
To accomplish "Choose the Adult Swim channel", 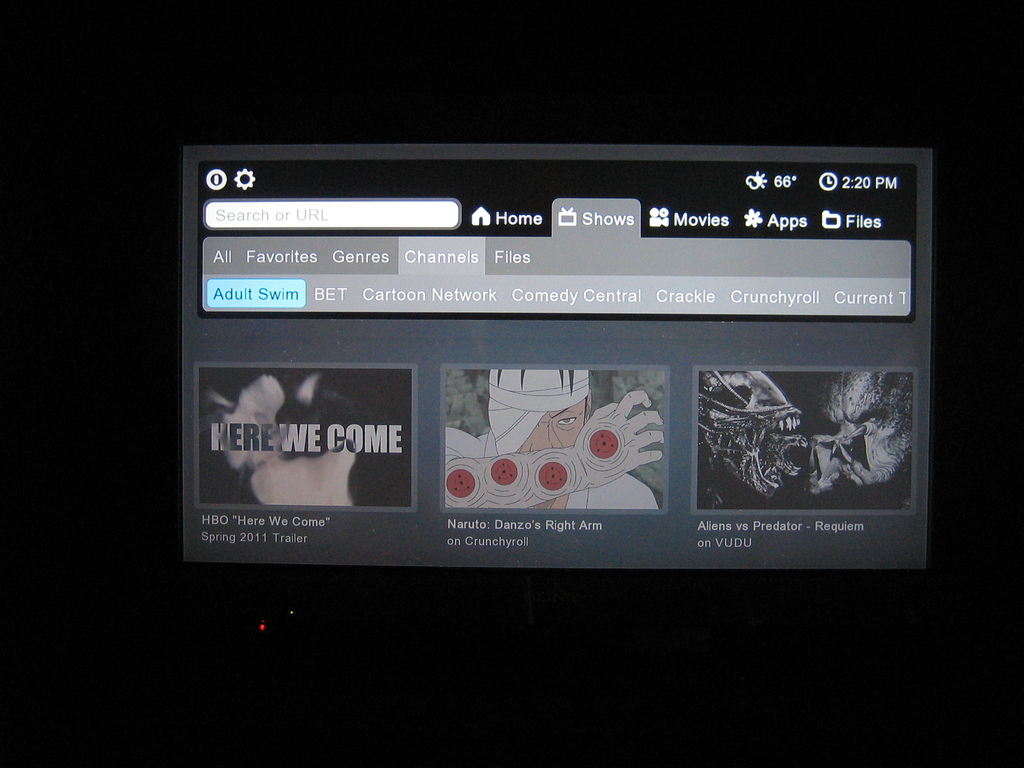I will 256,294.
